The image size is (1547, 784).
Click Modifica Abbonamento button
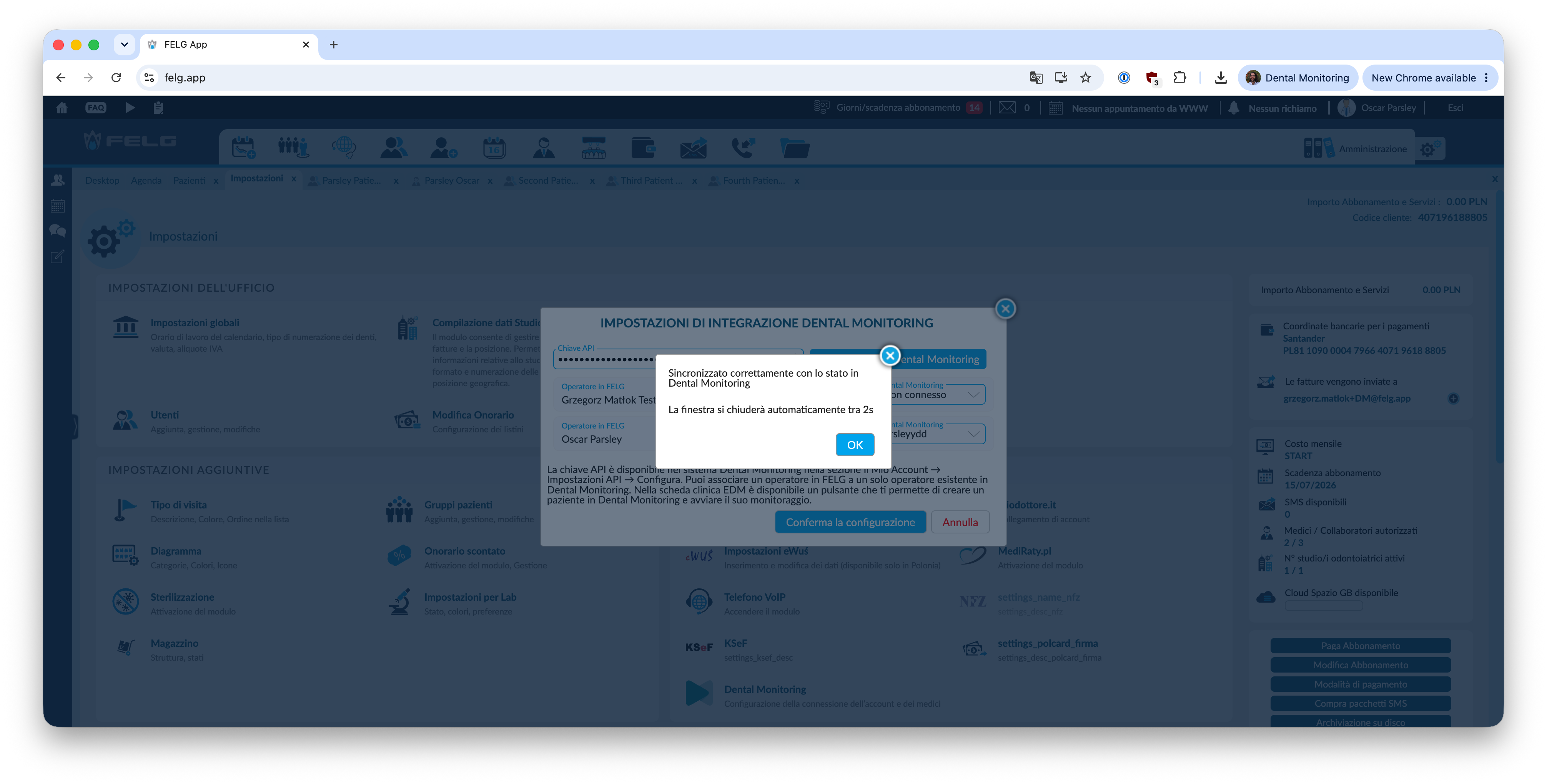point(1360,665)
